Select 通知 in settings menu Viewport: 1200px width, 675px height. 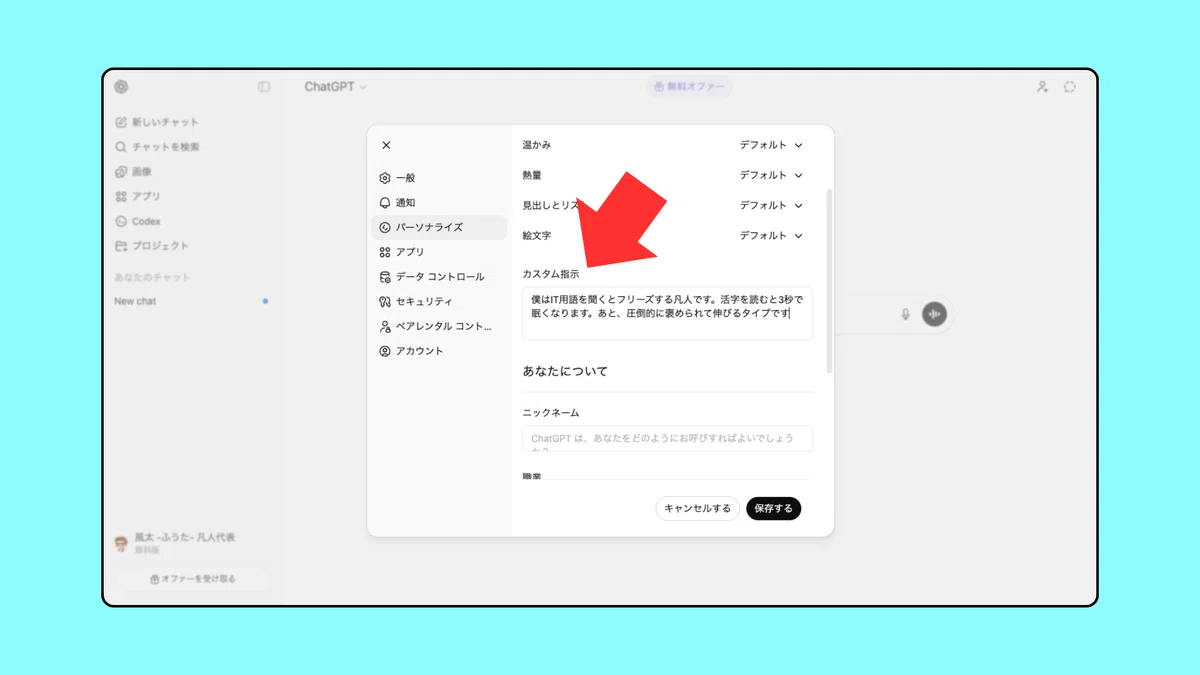pos(438,203)
